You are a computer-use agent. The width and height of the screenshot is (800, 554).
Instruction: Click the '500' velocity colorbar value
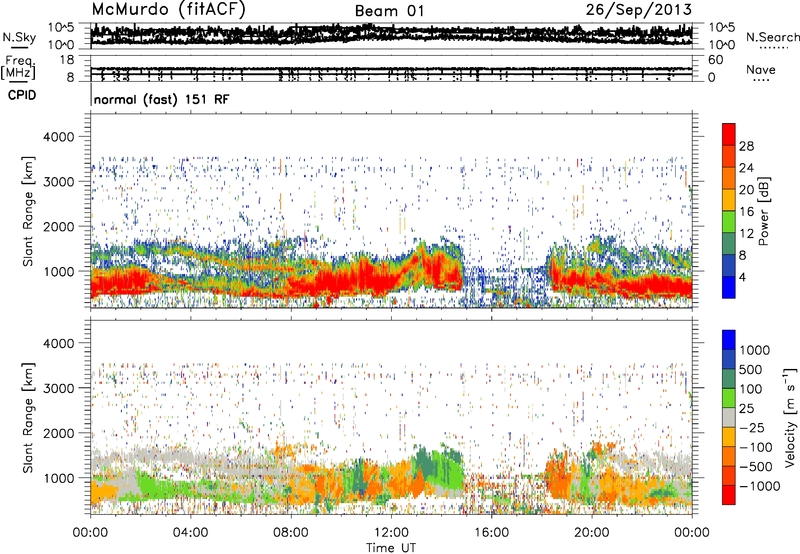click(x=750, y=370)
